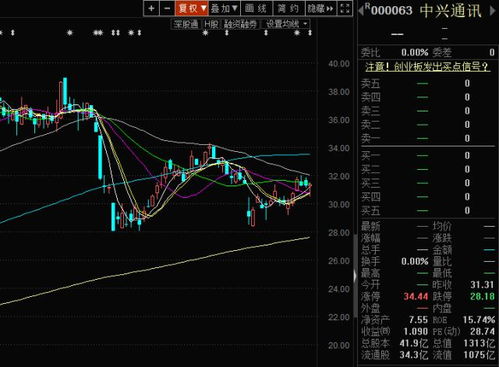Viewport: 499px width, 367px height.
Task: Click the 融资融券 label
Action: (x=240, y=24)
